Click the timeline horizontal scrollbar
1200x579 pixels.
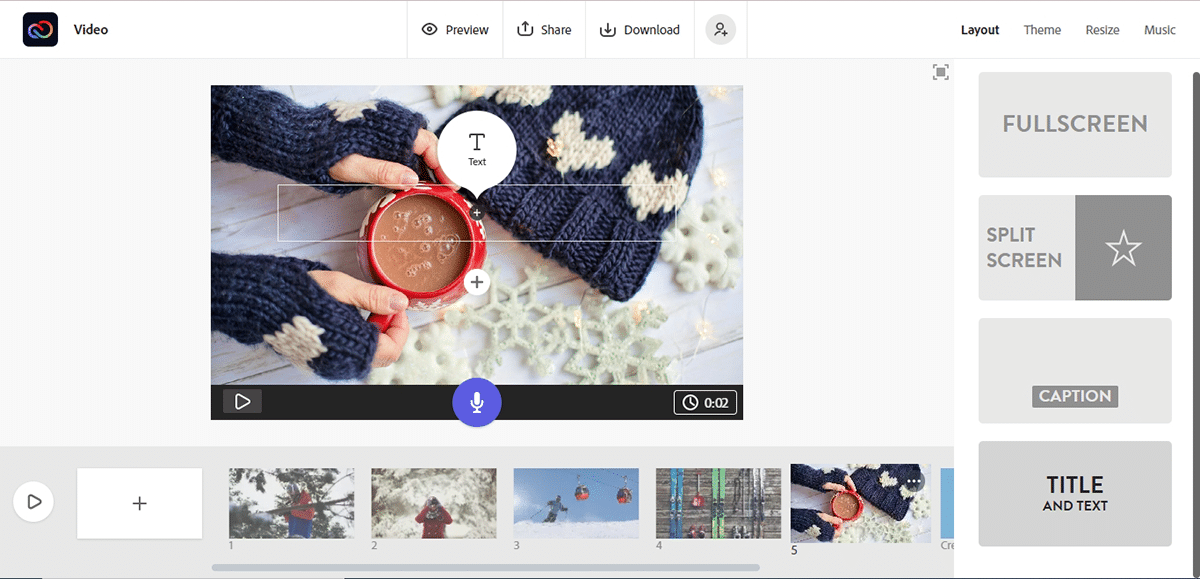point(500,568)
